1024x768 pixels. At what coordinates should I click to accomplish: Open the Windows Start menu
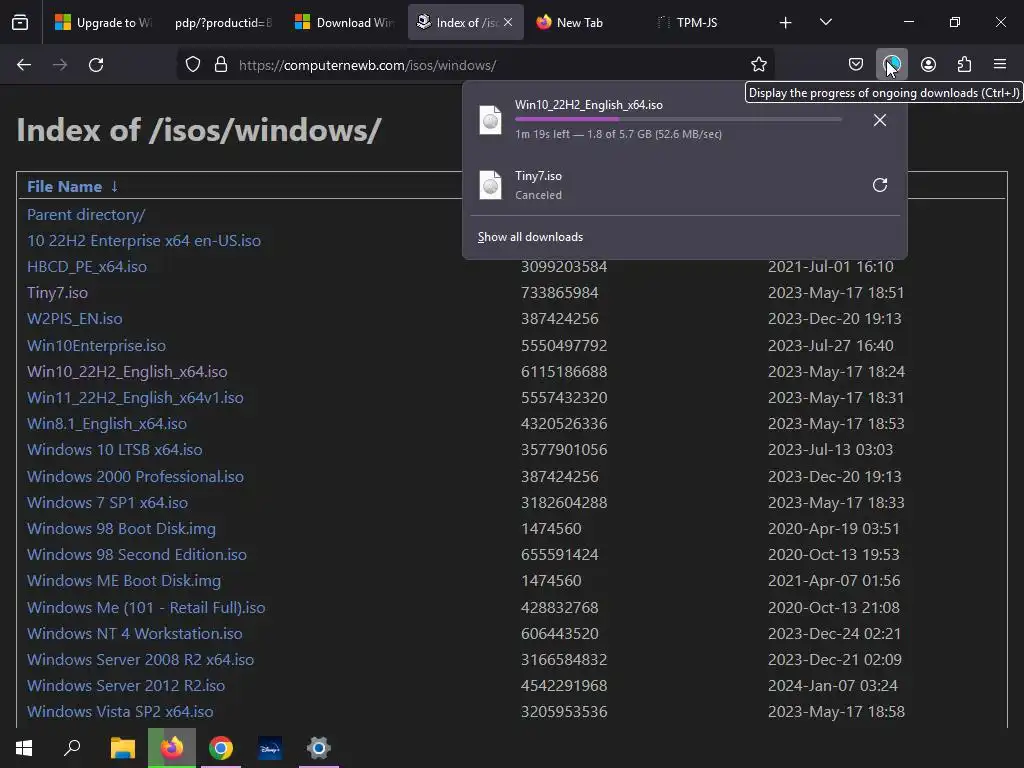(x=24, y=748)
